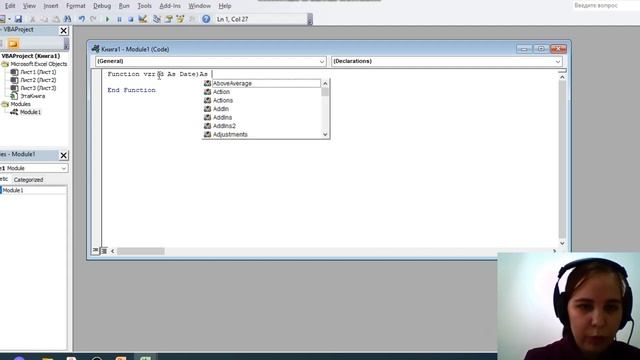Viewport: 640px width, 360px height.
Task: Switch to the Categorized properties tab
Action: click(x=28, y=180)
